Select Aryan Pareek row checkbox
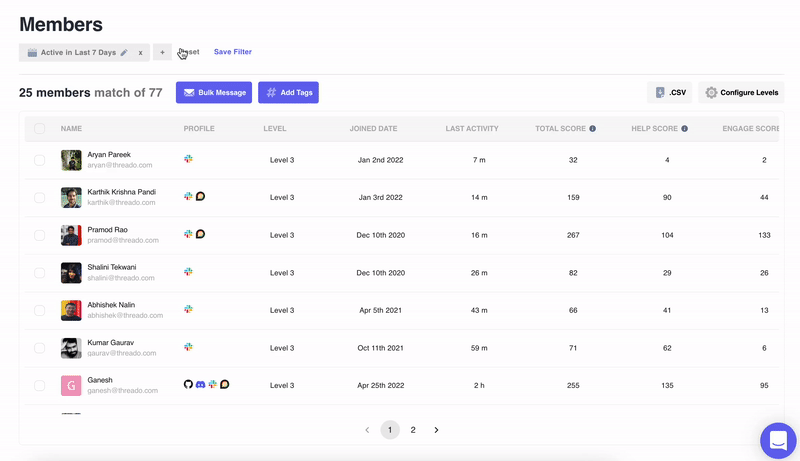Image resolution: width=800 pixels, height=461 pixels. [x=39, y=160]
